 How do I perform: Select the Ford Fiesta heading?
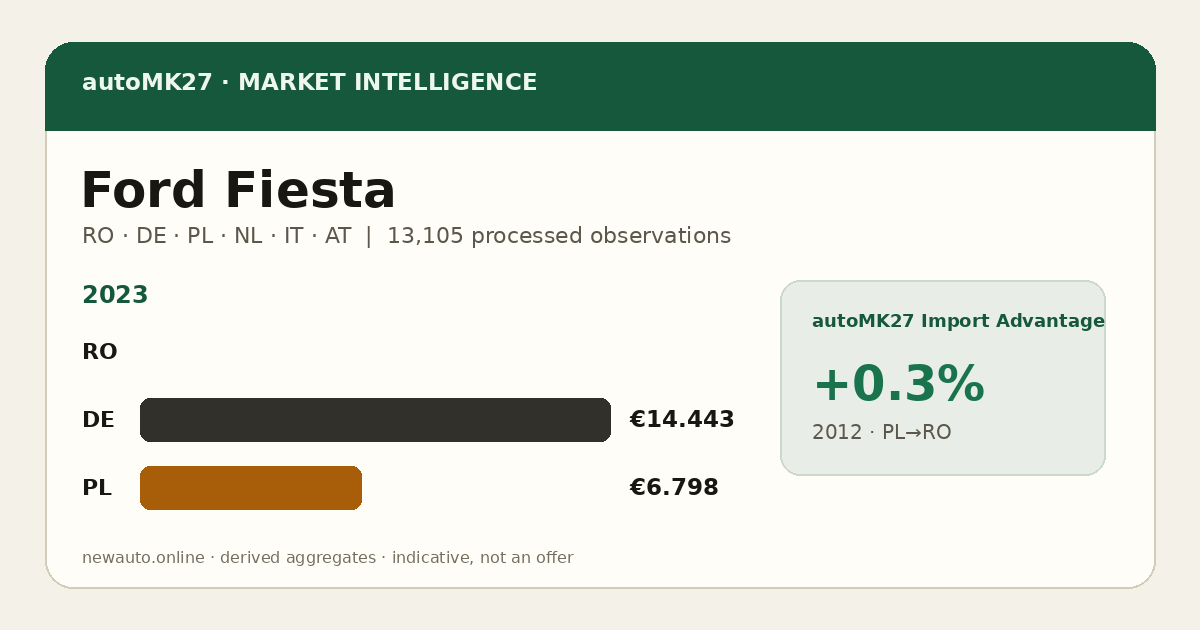[238, 191]
